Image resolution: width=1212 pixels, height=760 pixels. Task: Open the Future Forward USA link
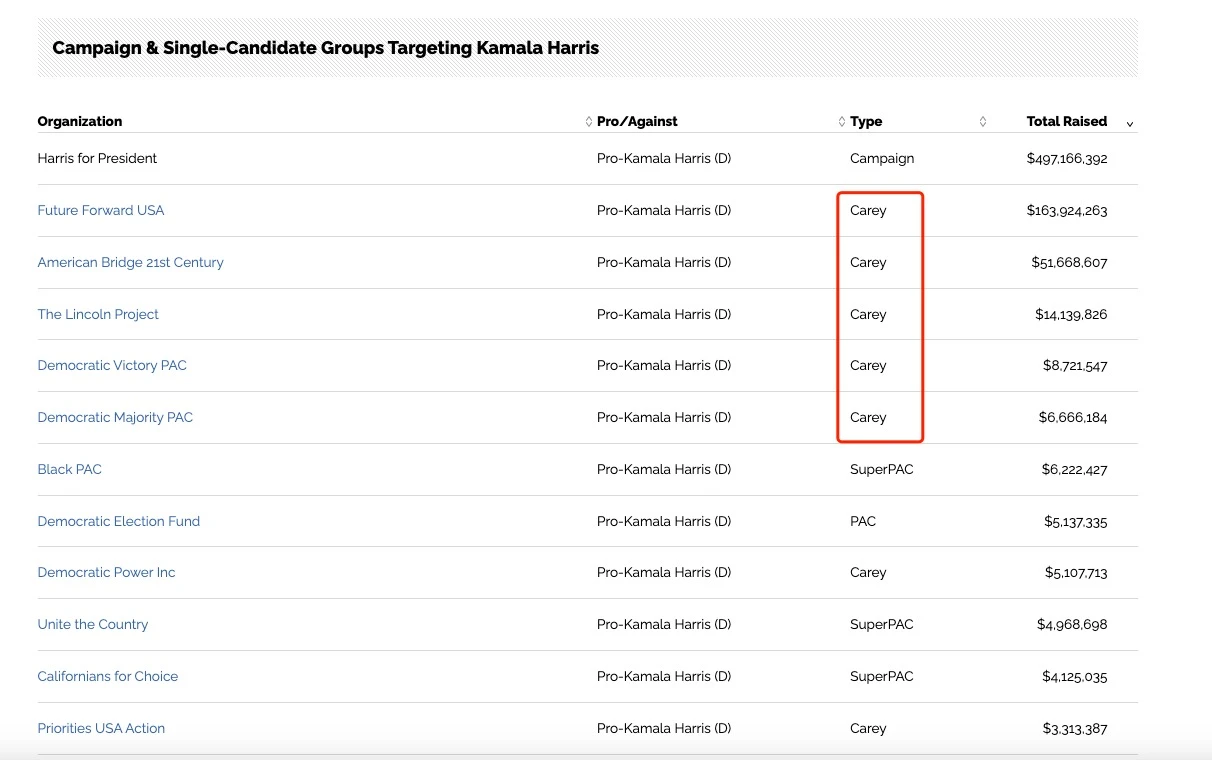tap(101, 211)
